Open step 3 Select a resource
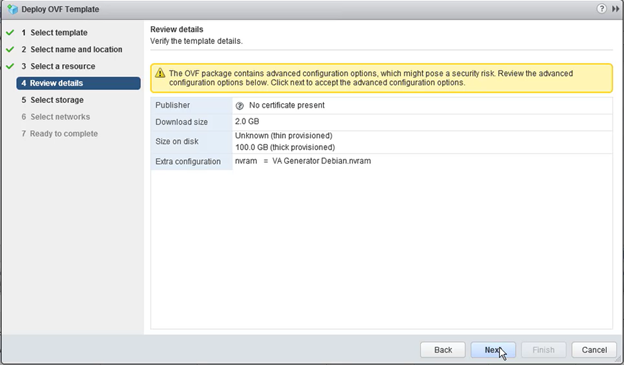Image resolution: width=624 pixels, height=365 pixels. (58, 66)
